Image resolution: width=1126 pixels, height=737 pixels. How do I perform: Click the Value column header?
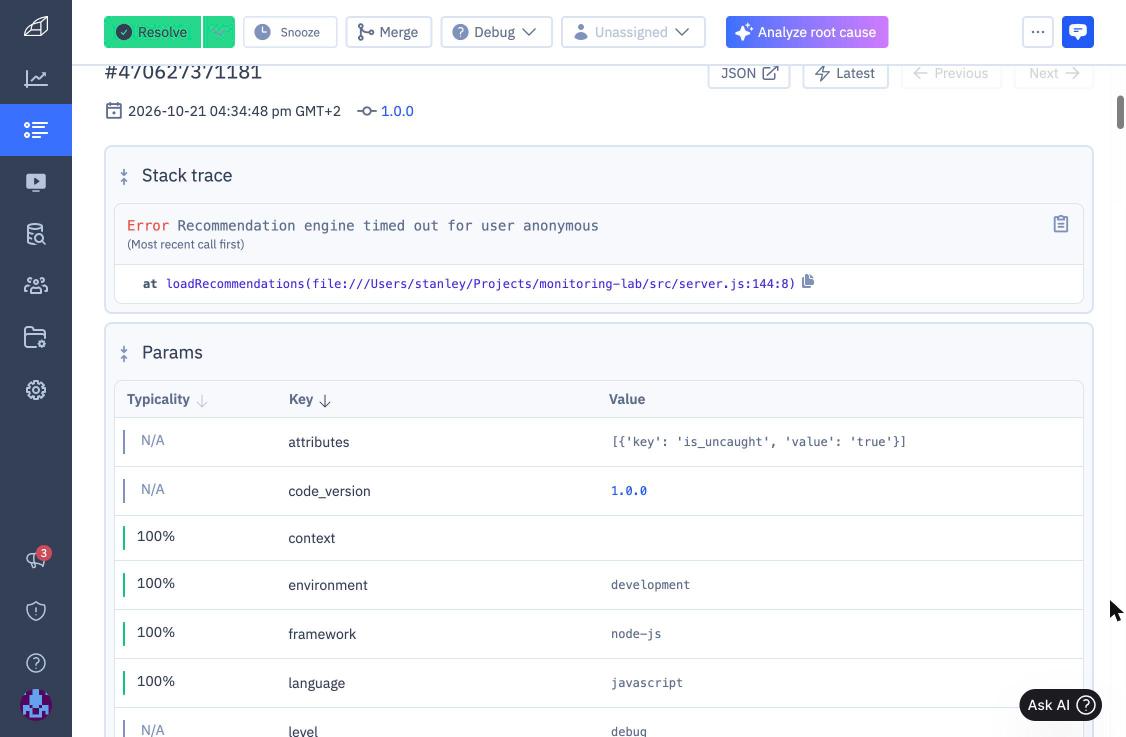point(627,399)
